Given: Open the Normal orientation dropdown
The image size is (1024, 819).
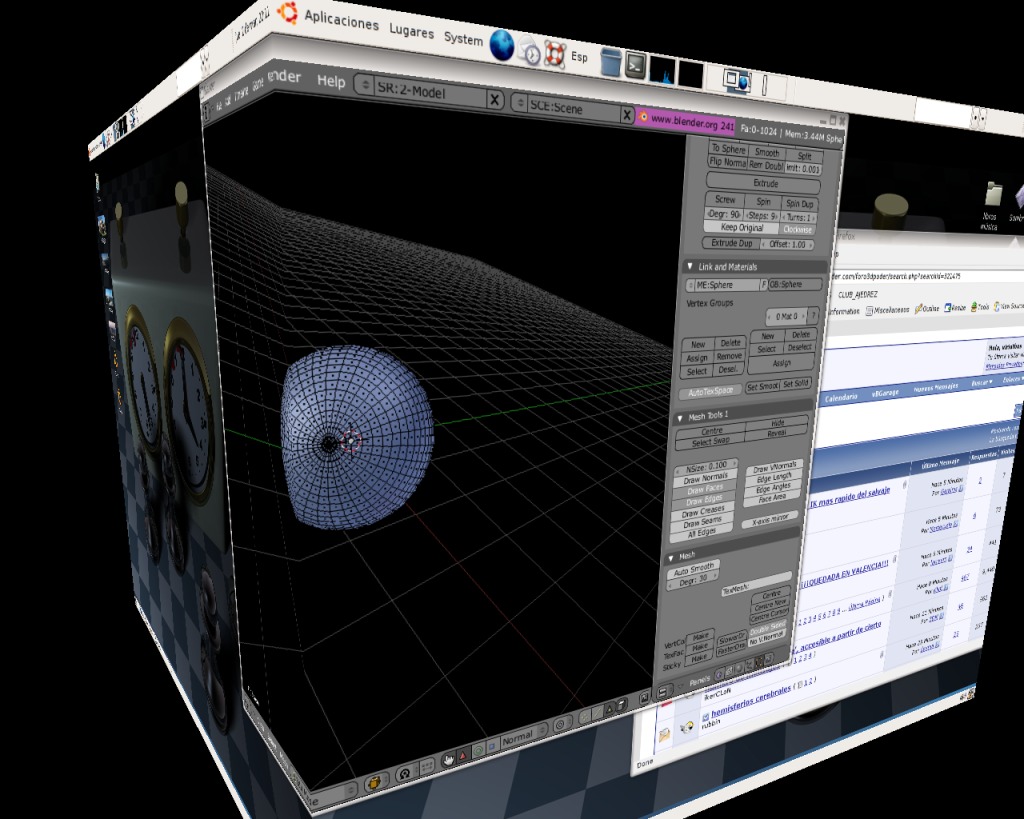Looking at the screenshot, I should [x=524, y=735].
